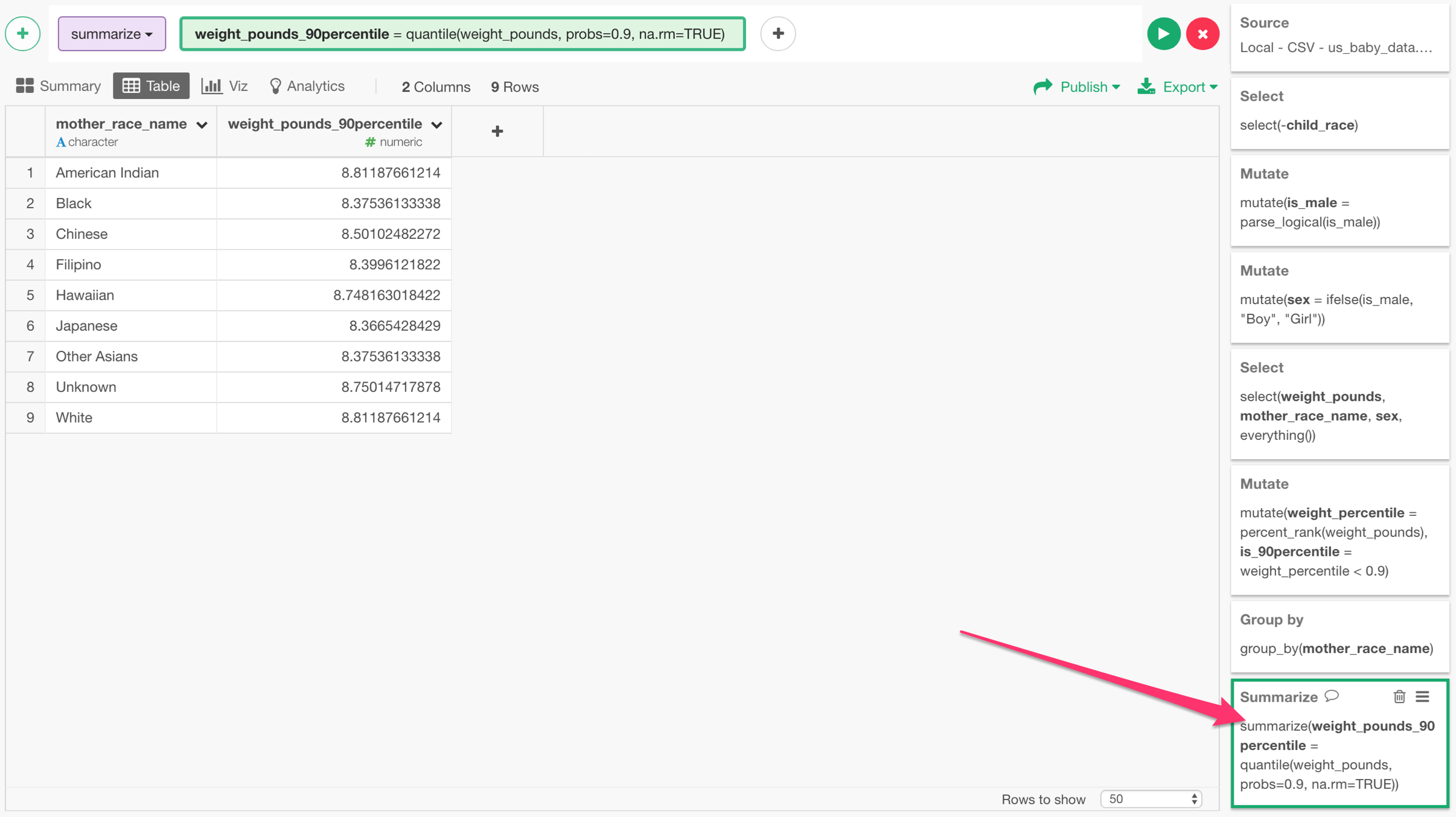The width and height of the screenshot is (1456, 817).
Task: Open the Analytics tab
Action: click(x=307, y=86)
